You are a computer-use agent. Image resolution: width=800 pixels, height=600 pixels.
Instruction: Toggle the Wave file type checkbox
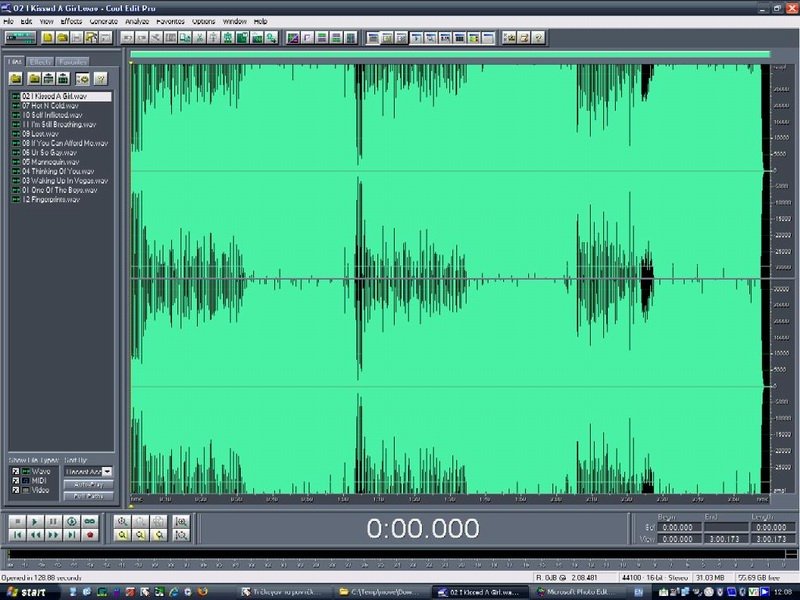coord(15,471)
